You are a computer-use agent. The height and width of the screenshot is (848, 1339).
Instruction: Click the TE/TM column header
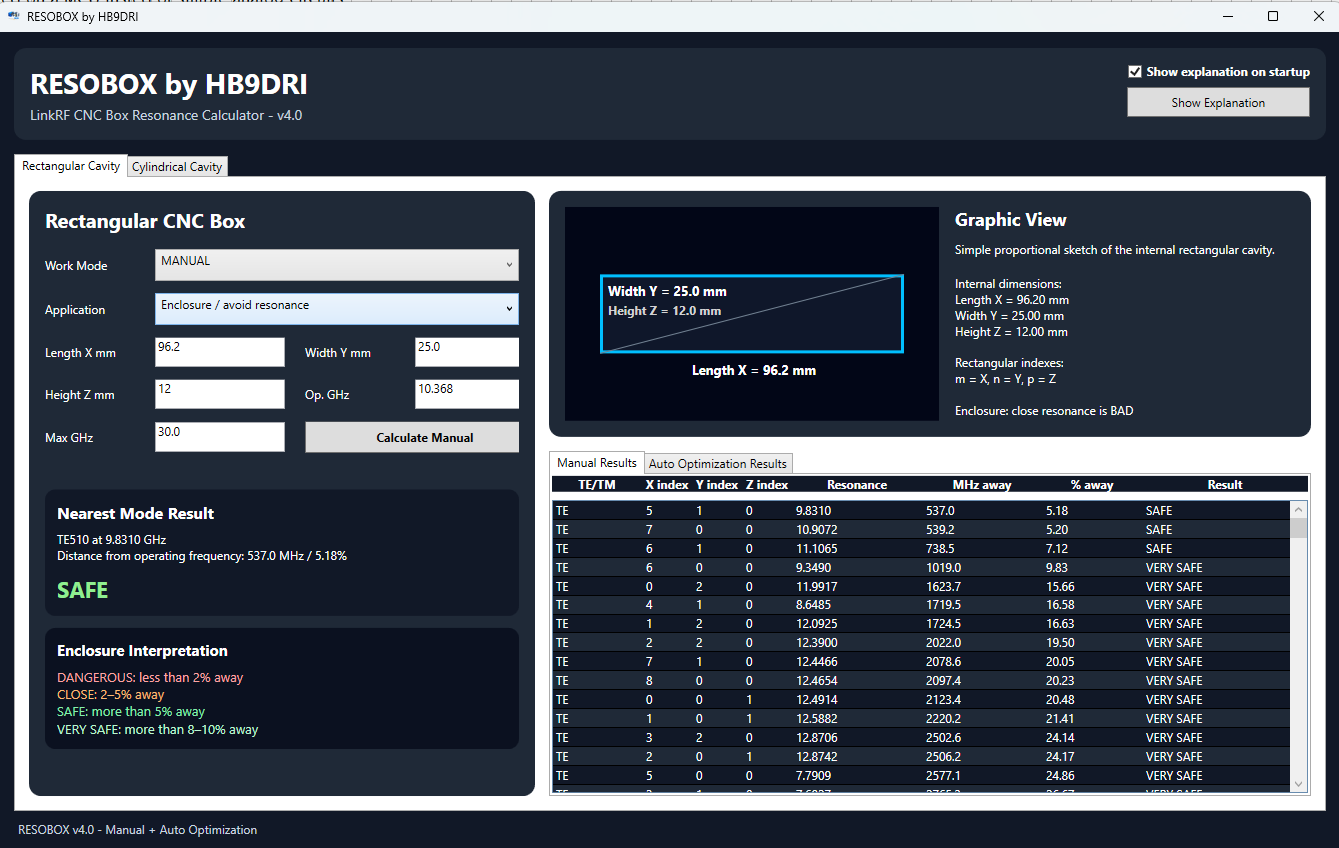point(597,485)
